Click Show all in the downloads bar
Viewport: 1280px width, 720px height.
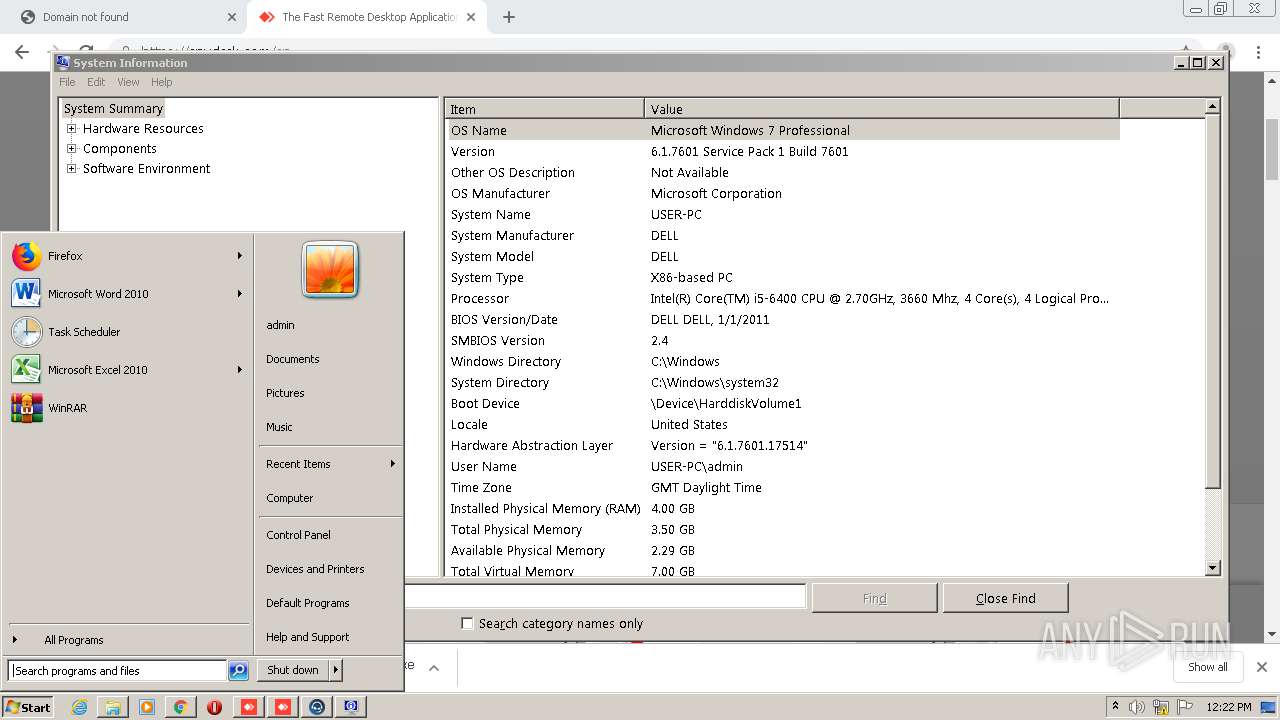click(1208, 667)
